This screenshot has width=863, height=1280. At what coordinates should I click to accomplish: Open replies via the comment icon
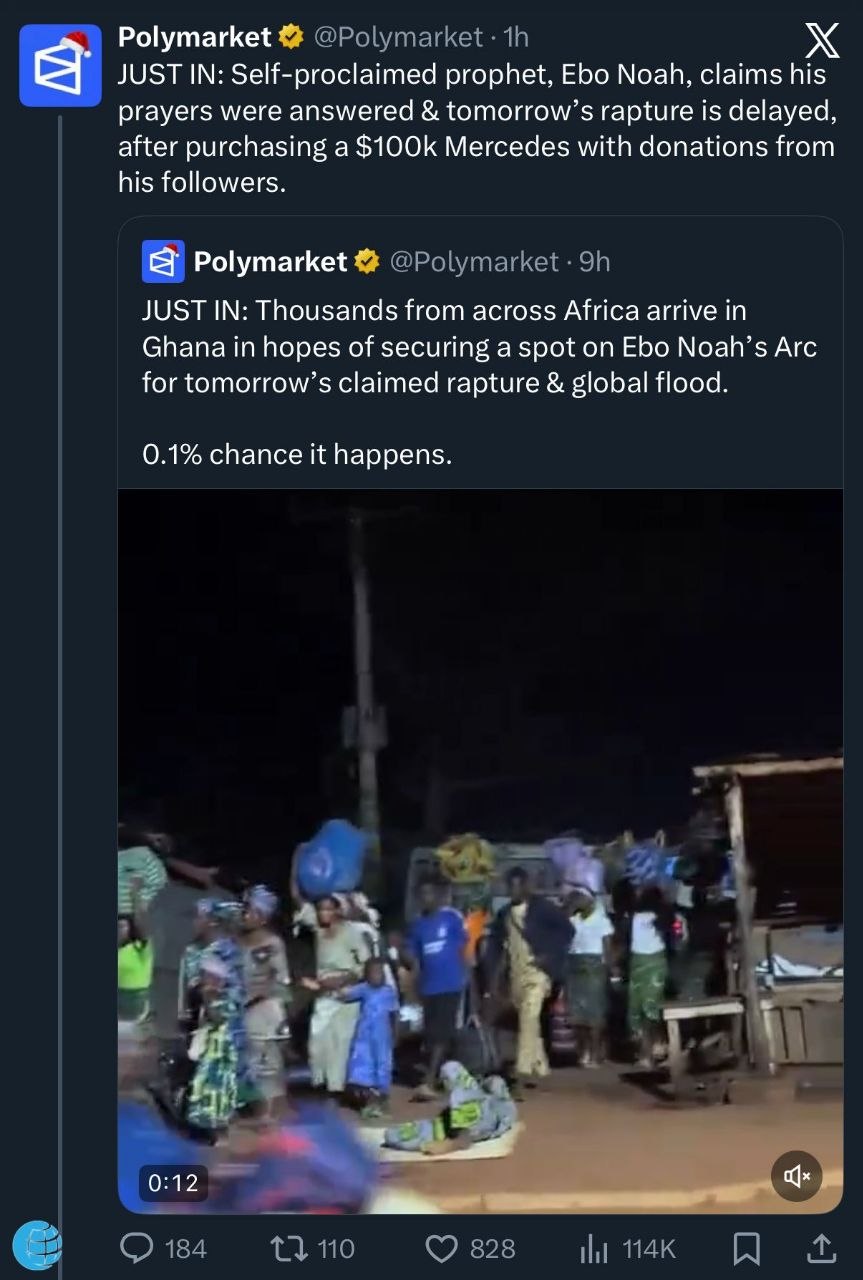click(x=135, y=1247)
